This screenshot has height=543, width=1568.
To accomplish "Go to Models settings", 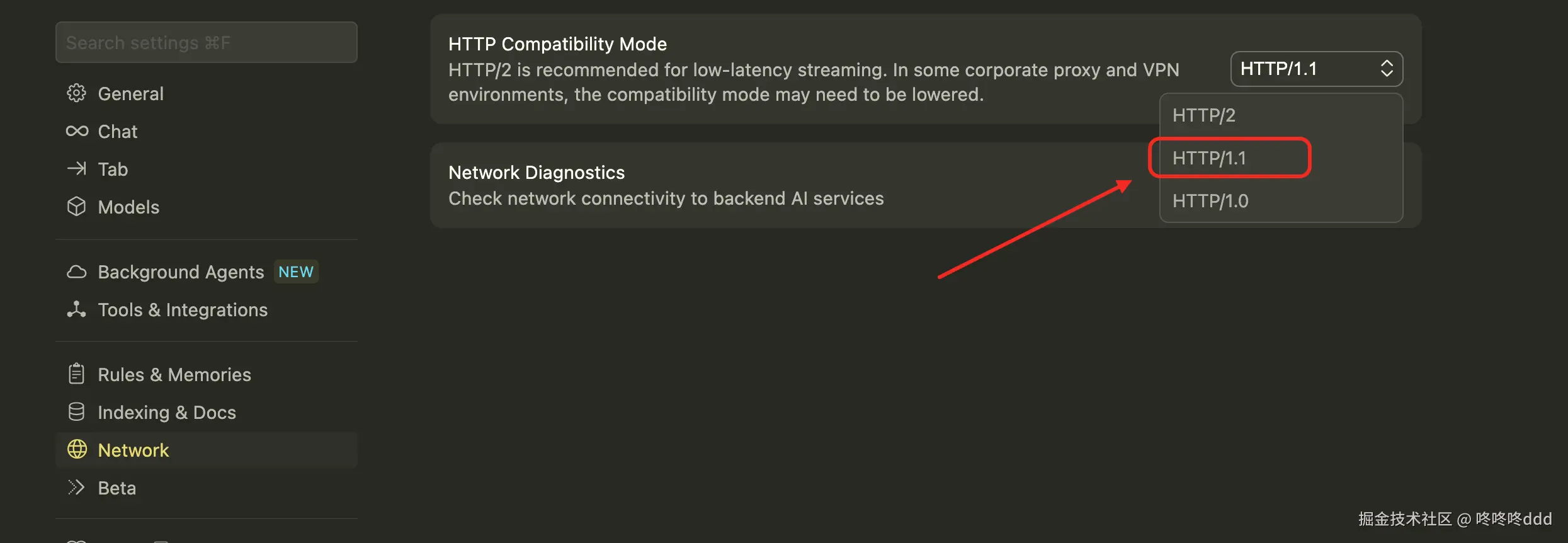I will [128, 207].
